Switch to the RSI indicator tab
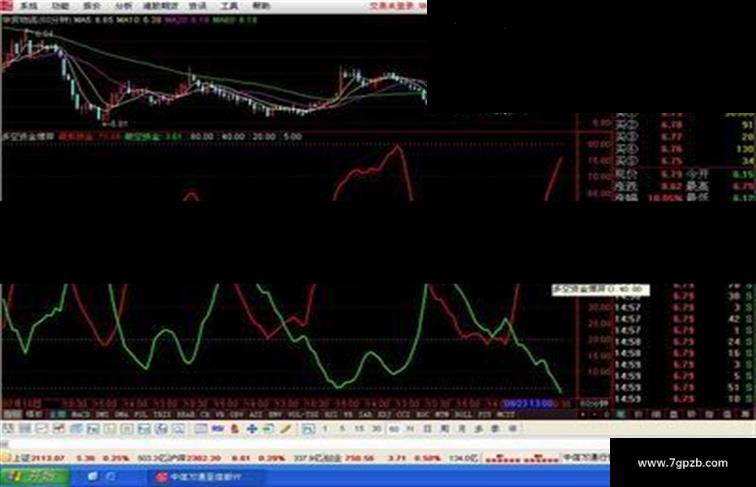 pos(331,414)
